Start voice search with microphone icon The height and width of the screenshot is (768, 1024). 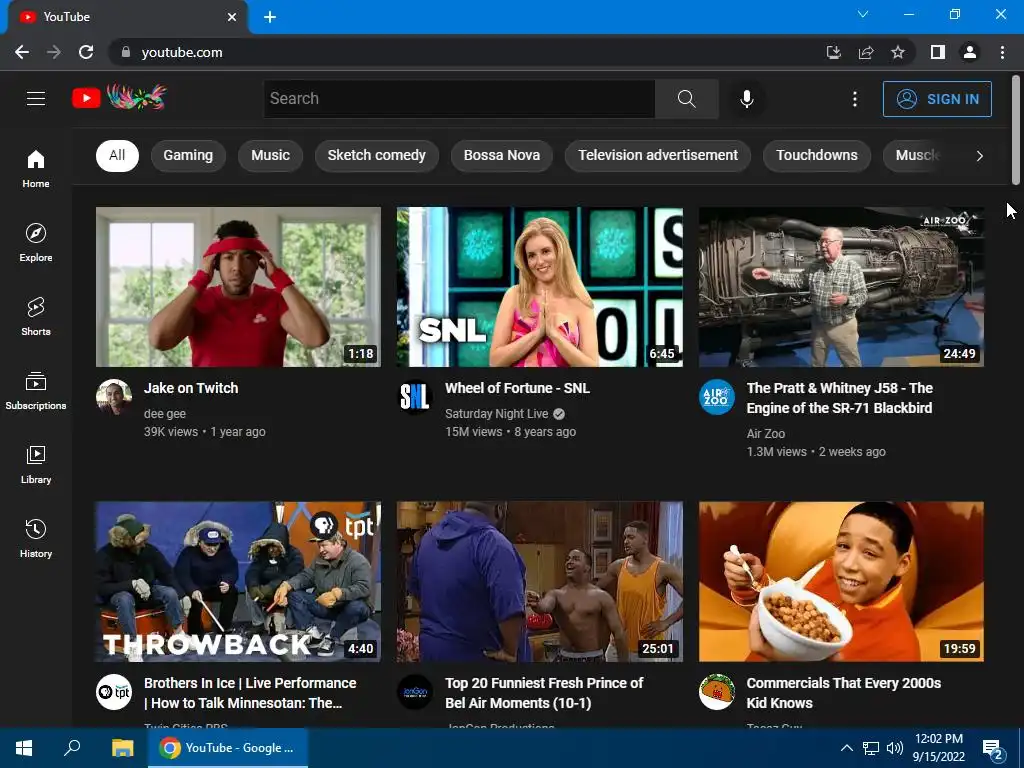coord(747,99)
